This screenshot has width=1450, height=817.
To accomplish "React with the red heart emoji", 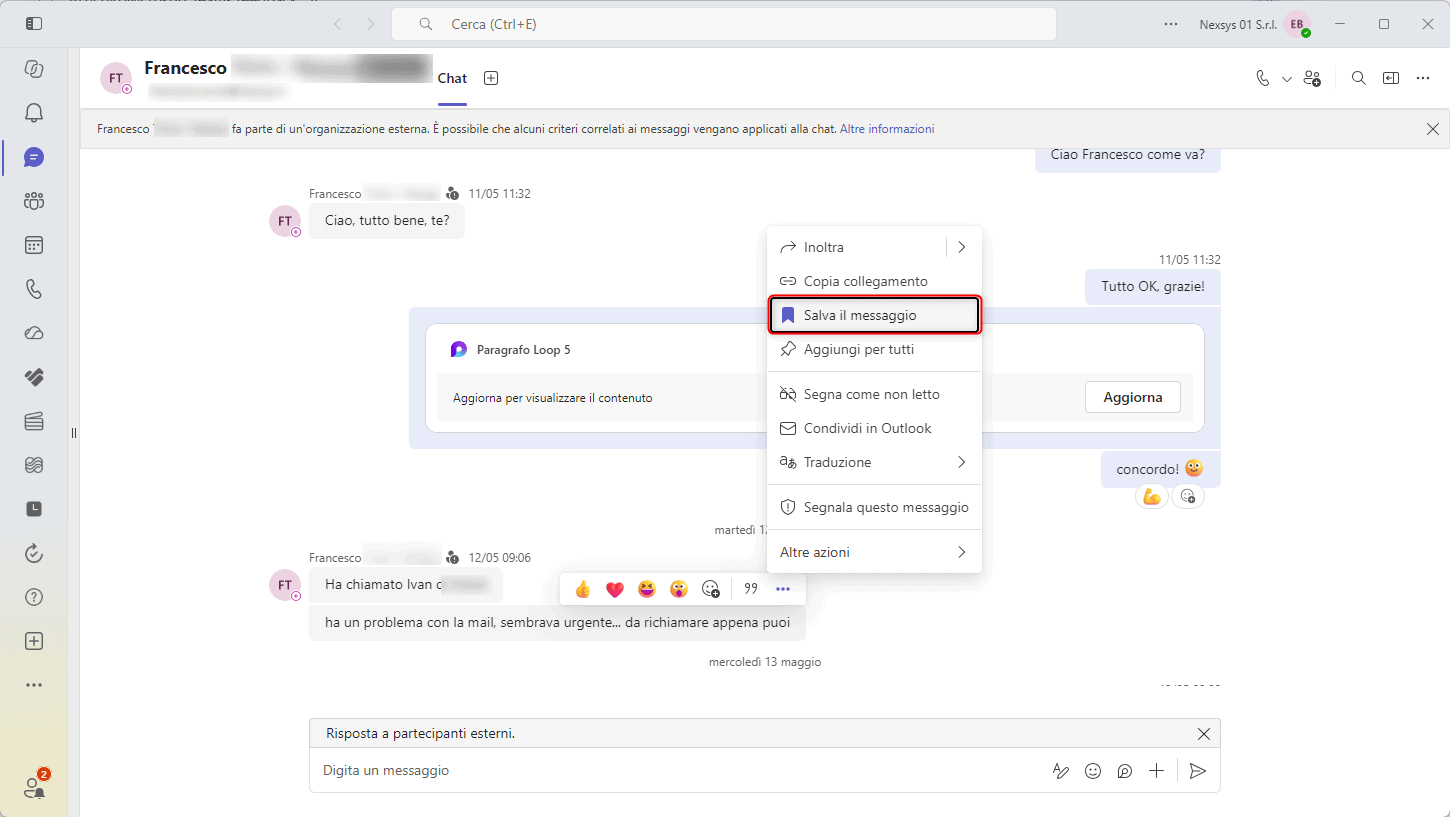I will [615, 589].
